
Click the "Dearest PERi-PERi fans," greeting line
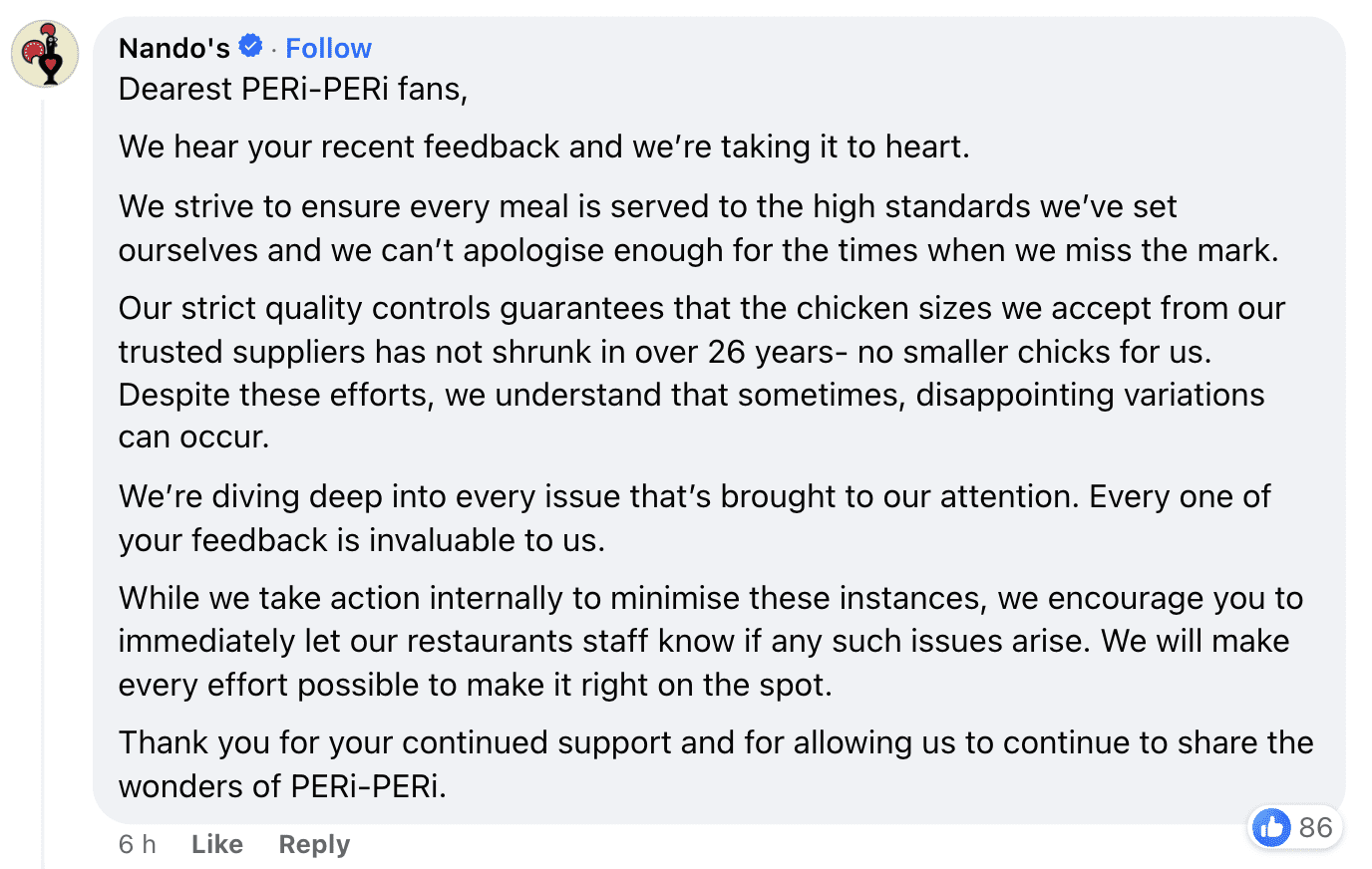click(293, 90)
